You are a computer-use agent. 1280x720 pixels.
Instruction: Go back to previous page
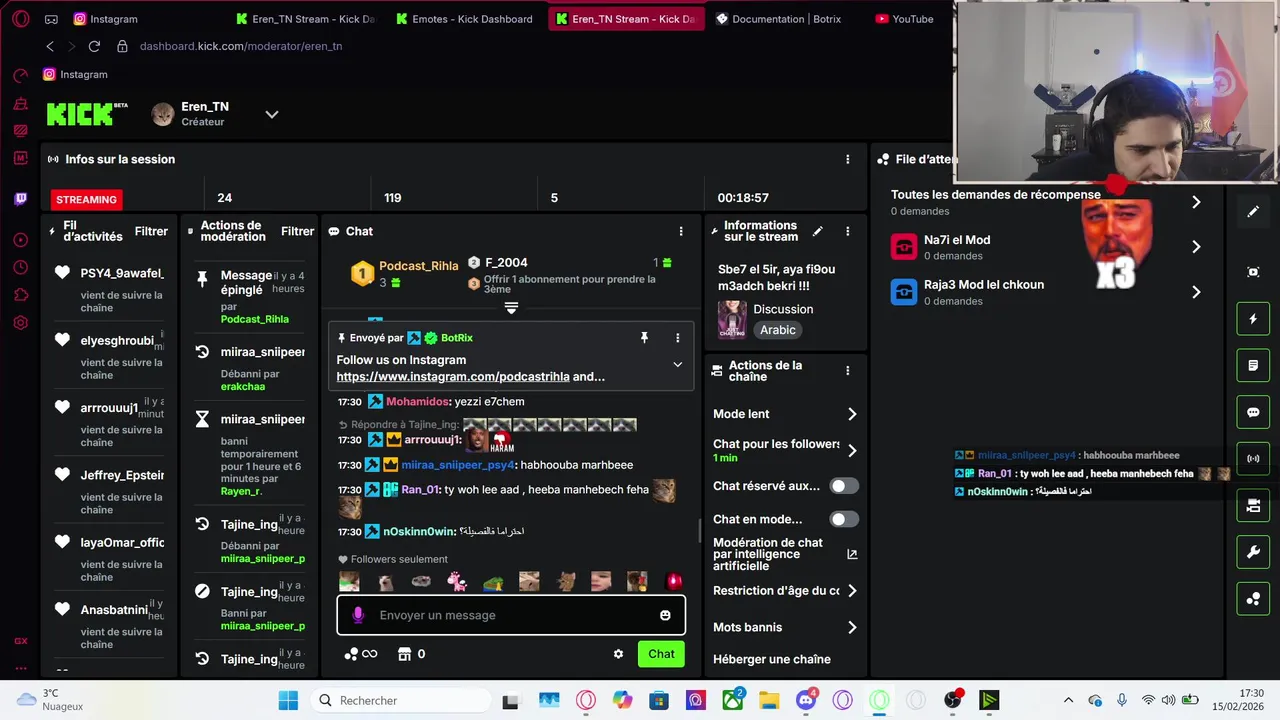pyautogui.click(x=50, y=46)
